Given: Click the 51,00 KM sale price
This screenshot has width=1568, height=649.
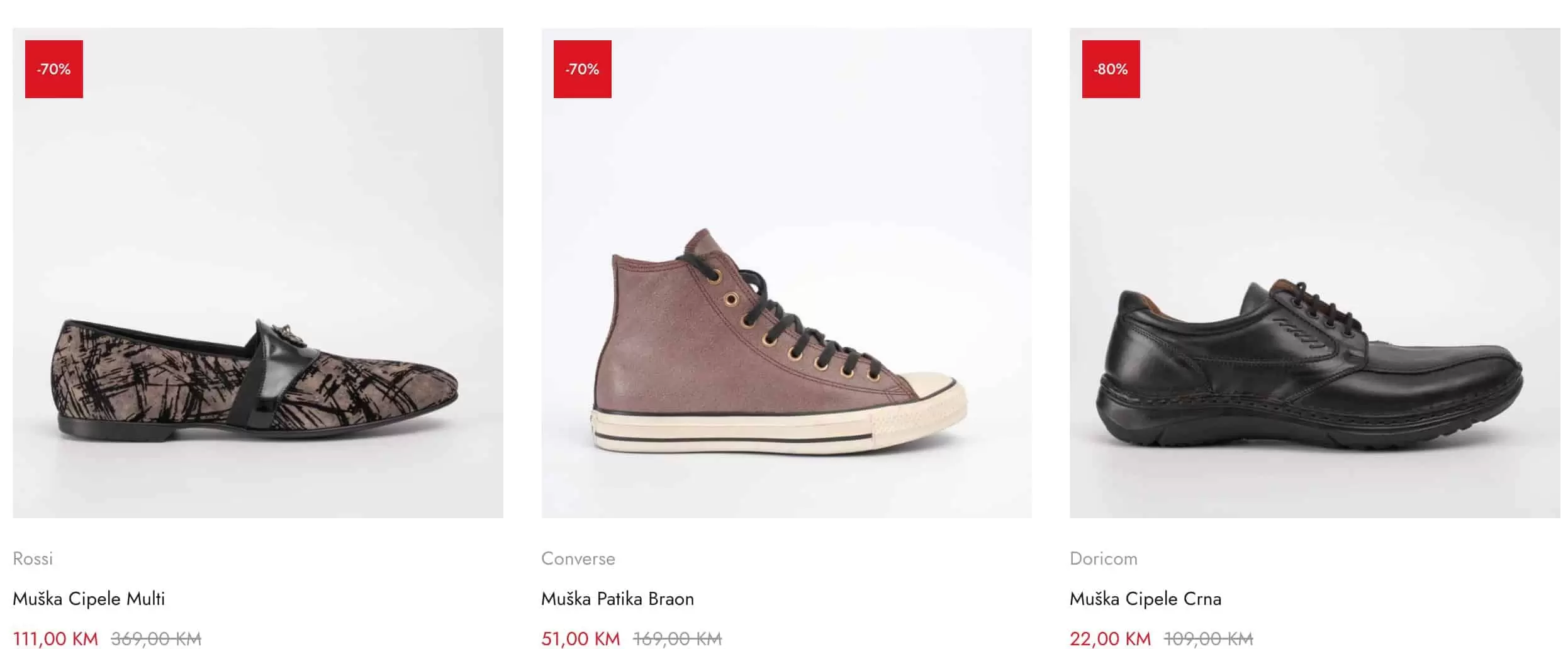Looking at the screenshot, I should pyautogui.click(x=580, y=639).
